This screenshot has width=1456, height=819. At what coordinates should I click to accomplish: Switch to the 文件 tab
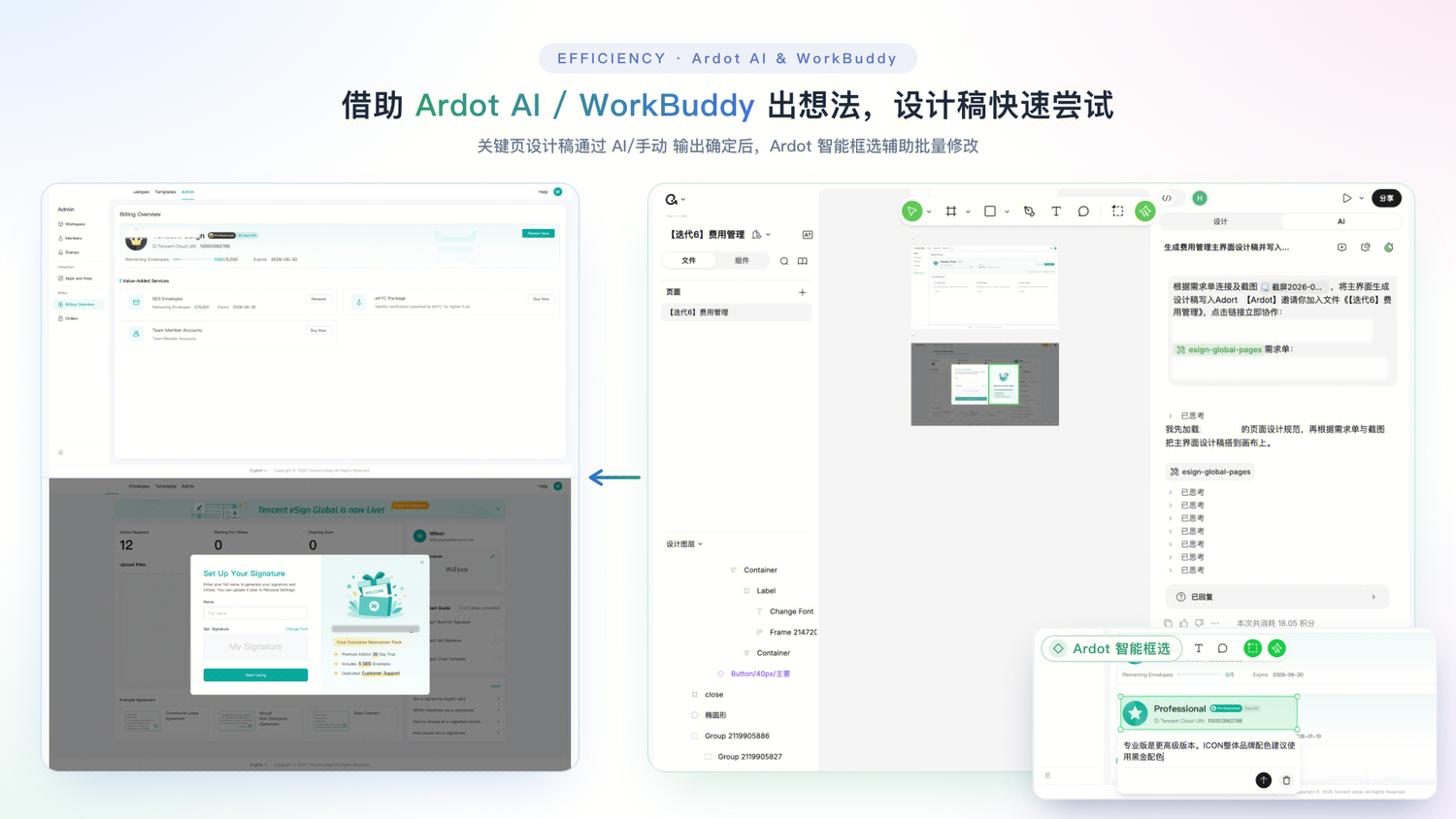tap(688, 261)
